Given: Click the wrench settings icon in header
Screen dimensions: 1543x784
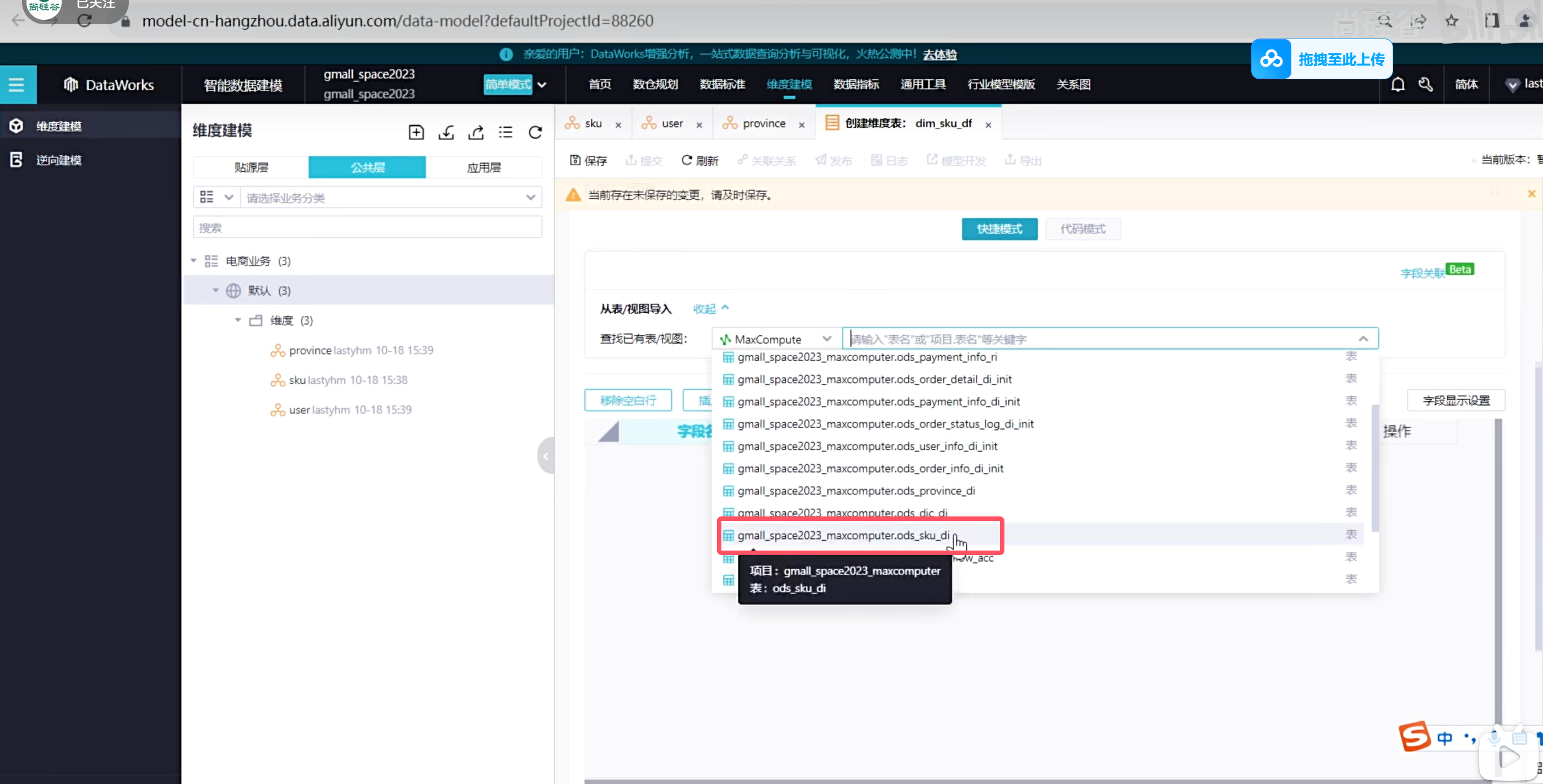Looking at the screenshot, I should pos(1426,84).
